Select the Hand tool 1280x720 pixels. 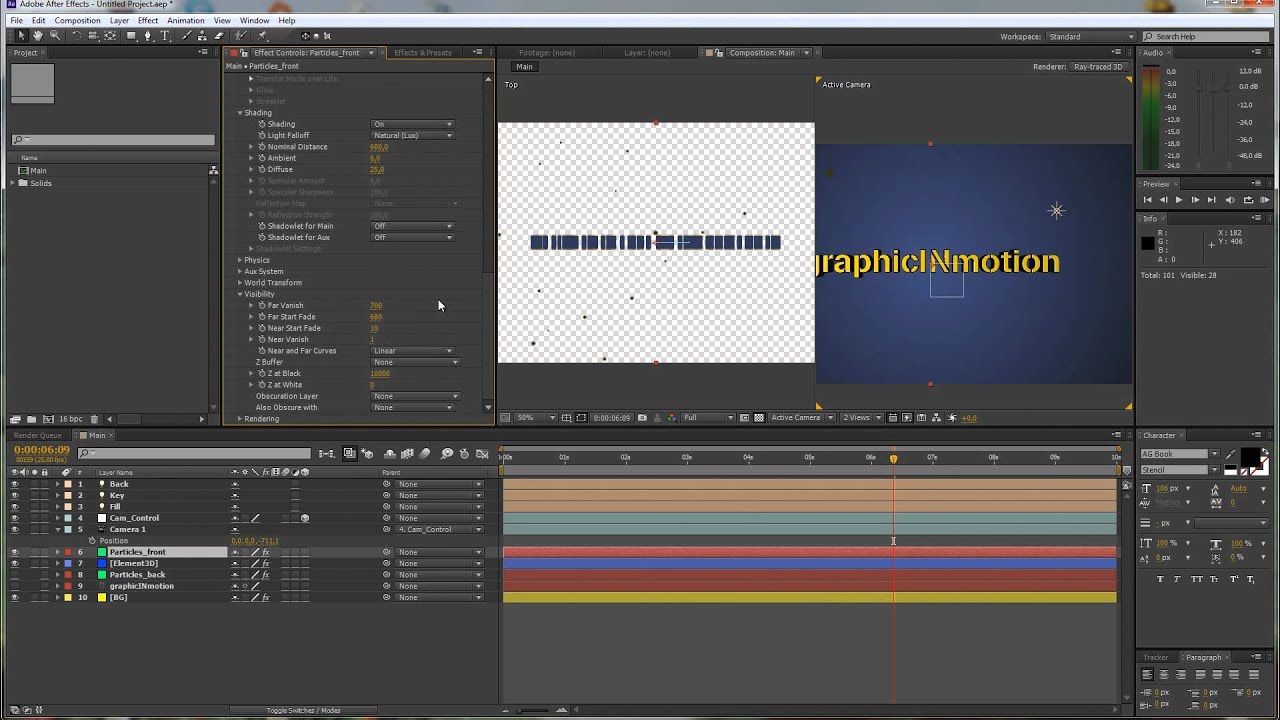(x=38, y=36)
